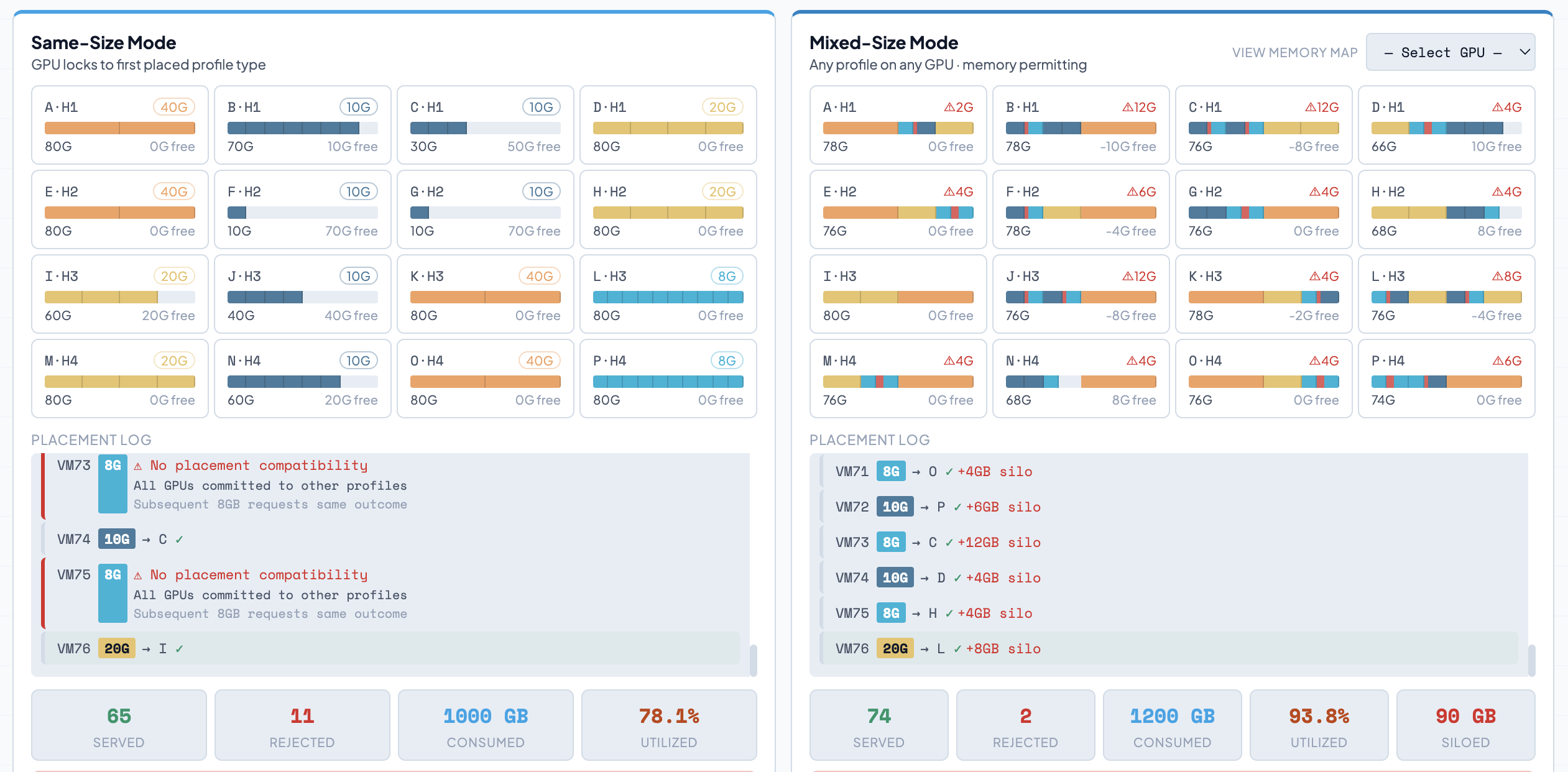Image resolution: width=1568 pixels, height=772 pixels.
Task: Click the dropdown chevron beside Select GPU
Action: click(x=1524, y=52)
